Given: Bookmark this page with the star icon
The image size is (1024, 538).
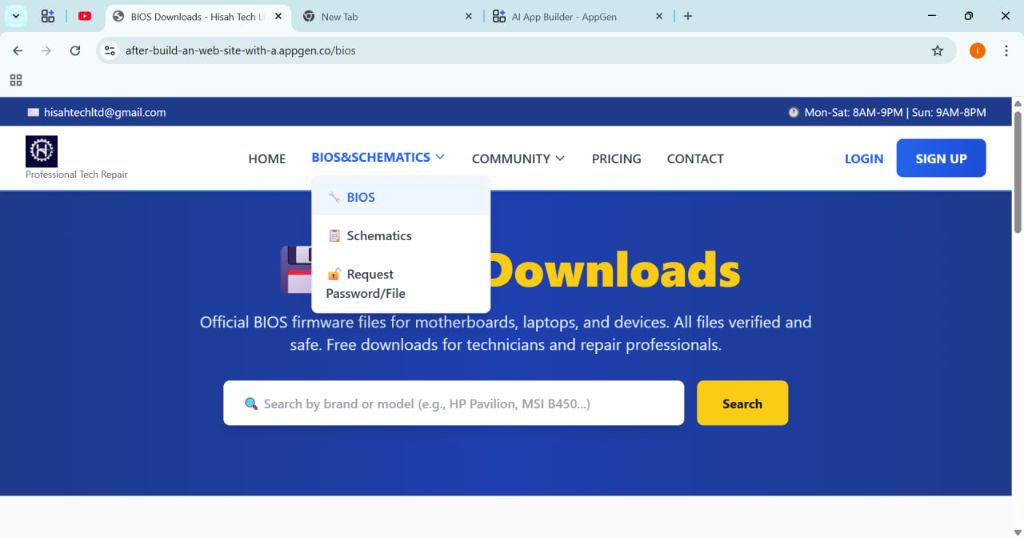Looking at the screenshot, I should [937, 50].
